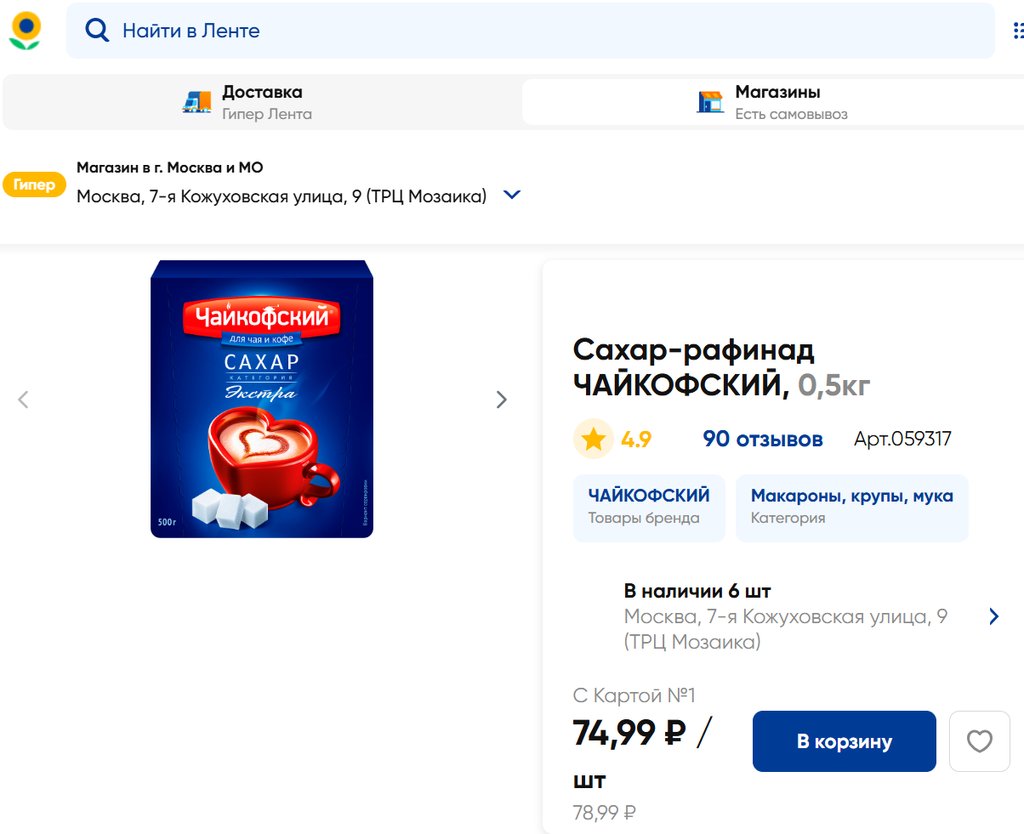Click the Найти в Ленте search field

tap(530, 31)
